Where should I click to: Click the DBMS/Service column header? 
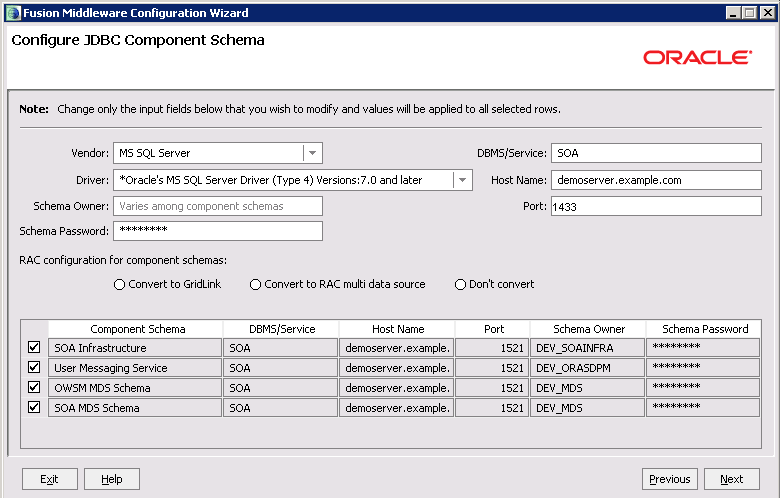click(x=281, y=329)
